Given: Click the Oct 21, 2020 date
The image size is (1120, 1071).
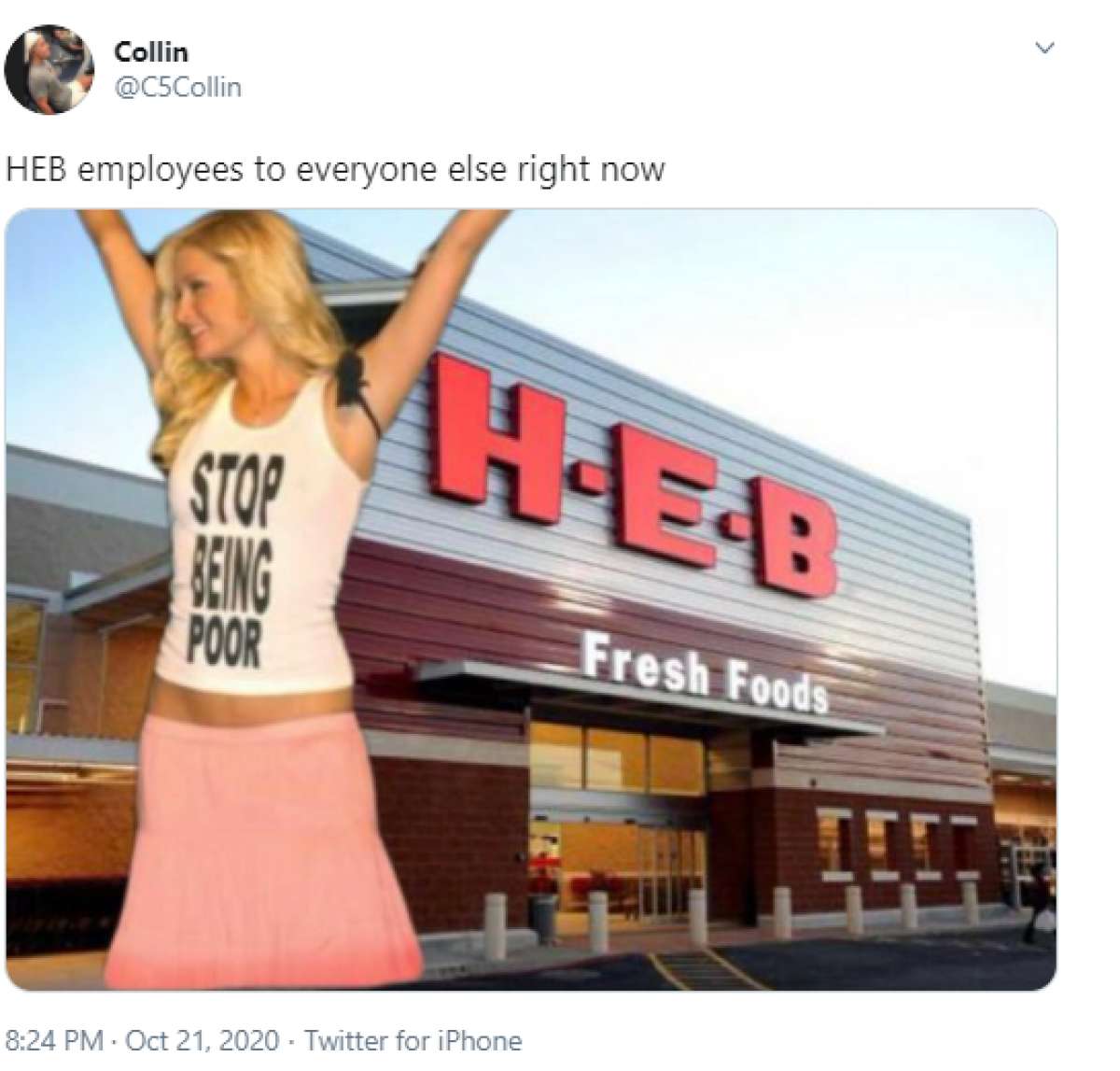Looking at the screenshot, I should tap(202, 1039).
